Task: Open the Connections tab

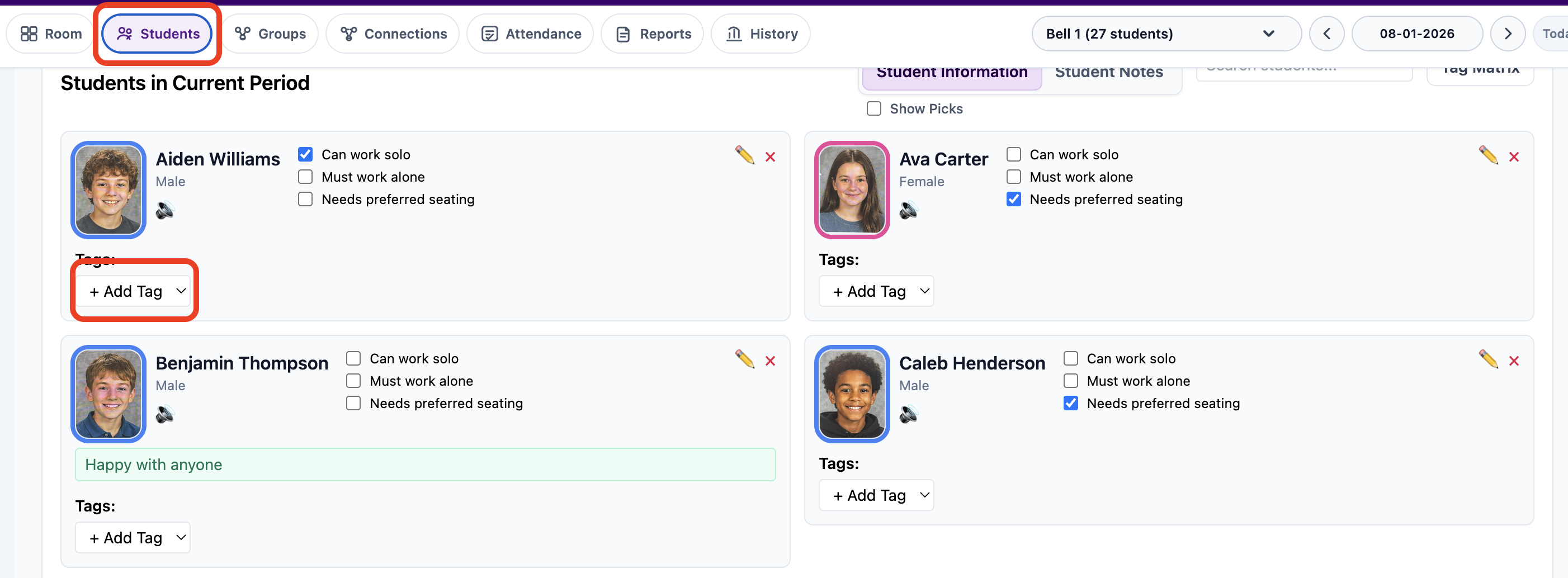Action: pyautogui.click(x=393, y=34)
